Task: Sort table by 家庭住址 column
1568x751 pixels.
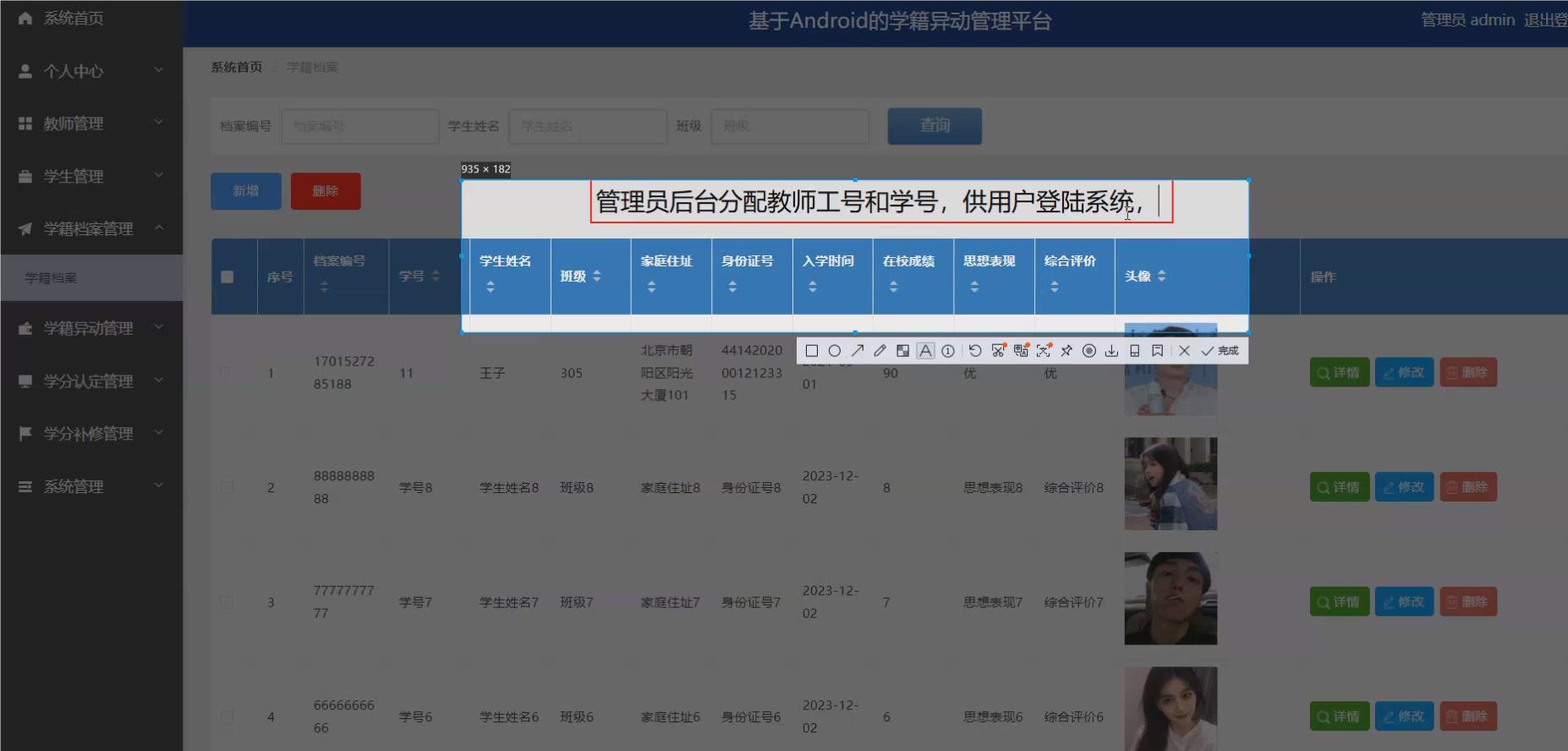Action: pyautogui.click(x=651, y=288)
